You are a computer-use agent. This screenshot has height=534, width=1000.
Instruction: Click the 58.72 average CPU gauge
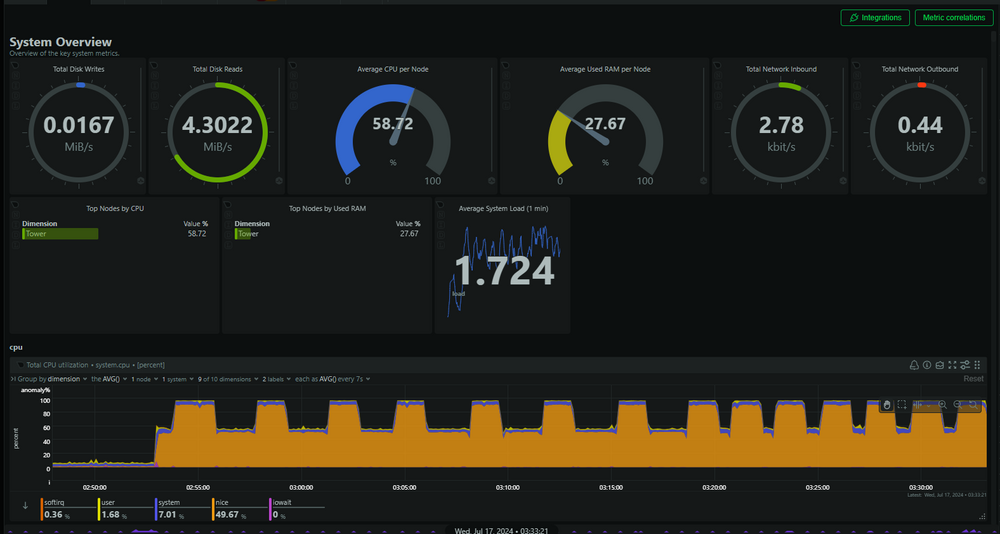click(x=393, y=131)
